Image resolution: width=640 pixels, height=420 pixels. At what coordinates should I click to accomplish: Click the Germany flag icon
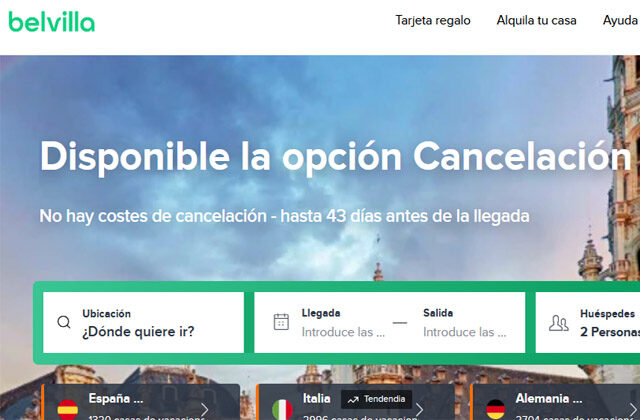[x=495, y=408]
